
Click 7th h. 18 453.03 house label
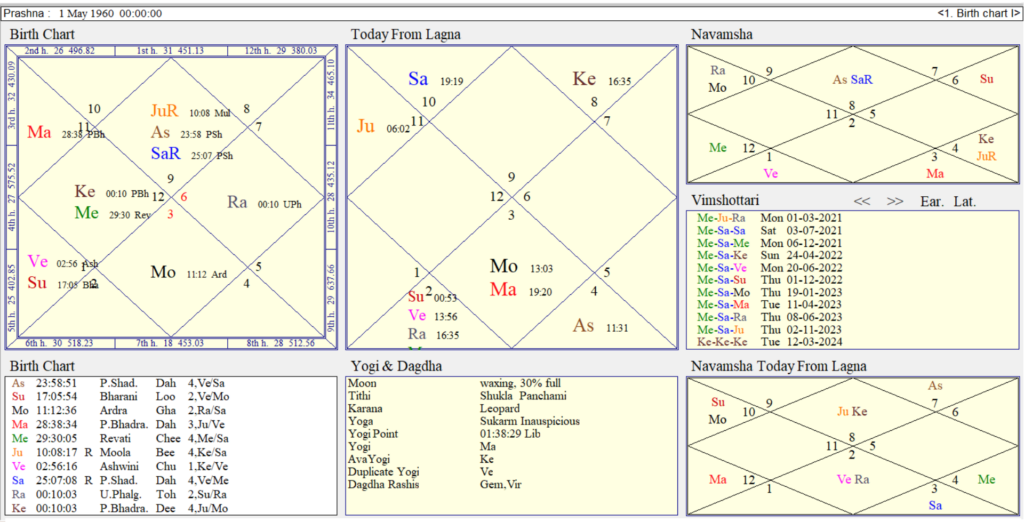(170, 343)
